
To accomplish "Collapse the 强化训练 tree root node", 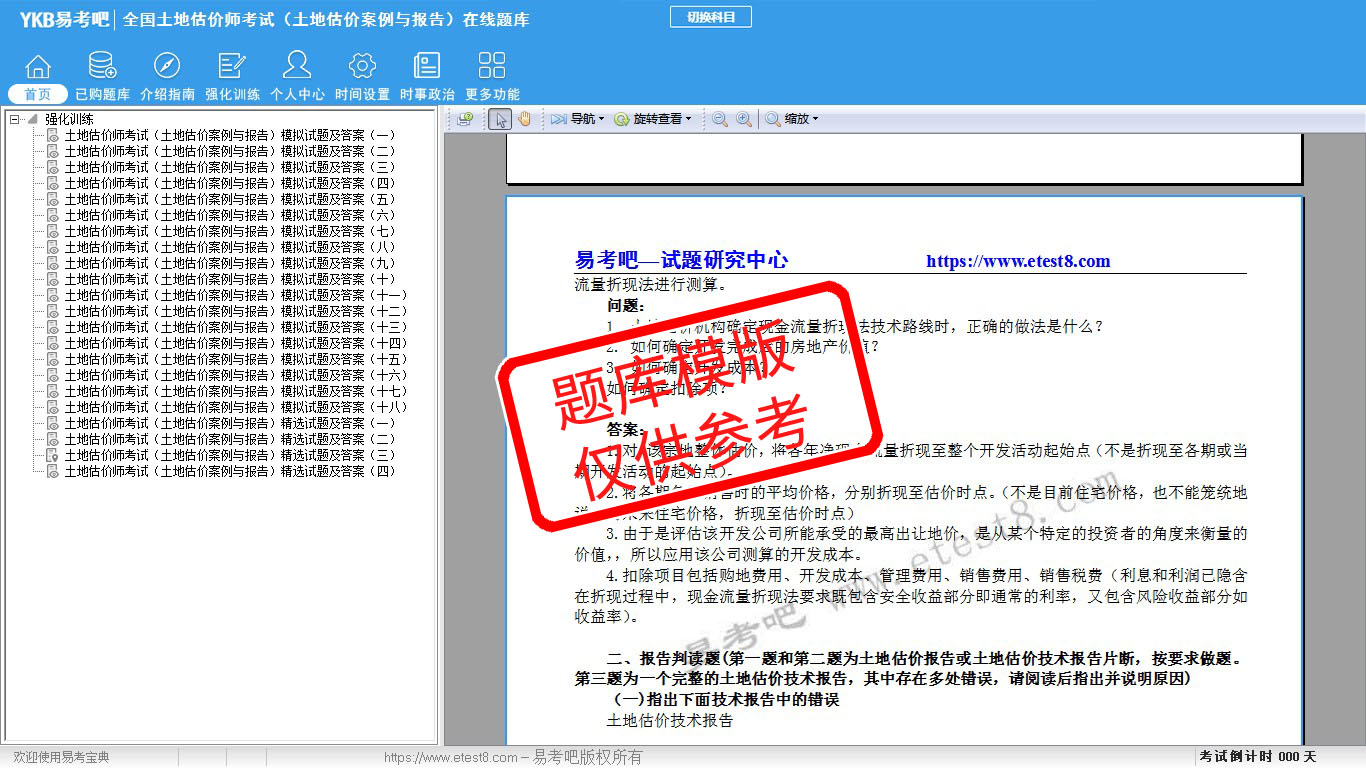I will click(x=15, y=119).
